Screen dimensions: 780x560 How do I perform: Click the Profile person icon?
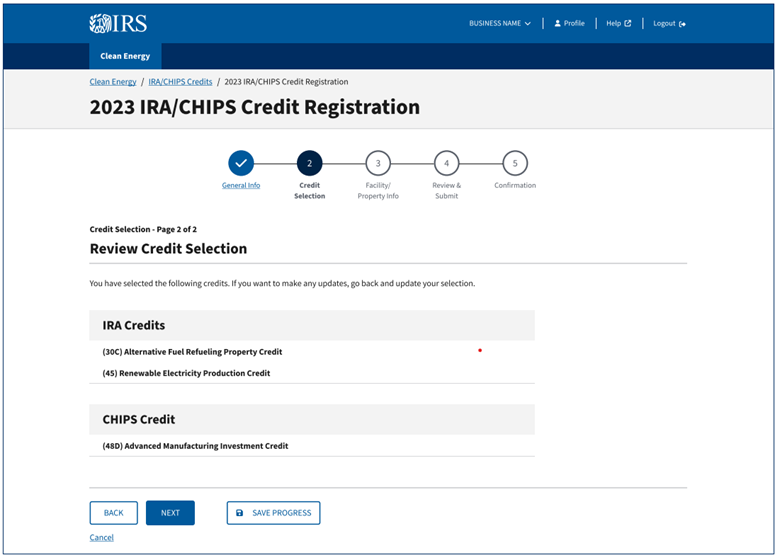click(x=558, y=23)
